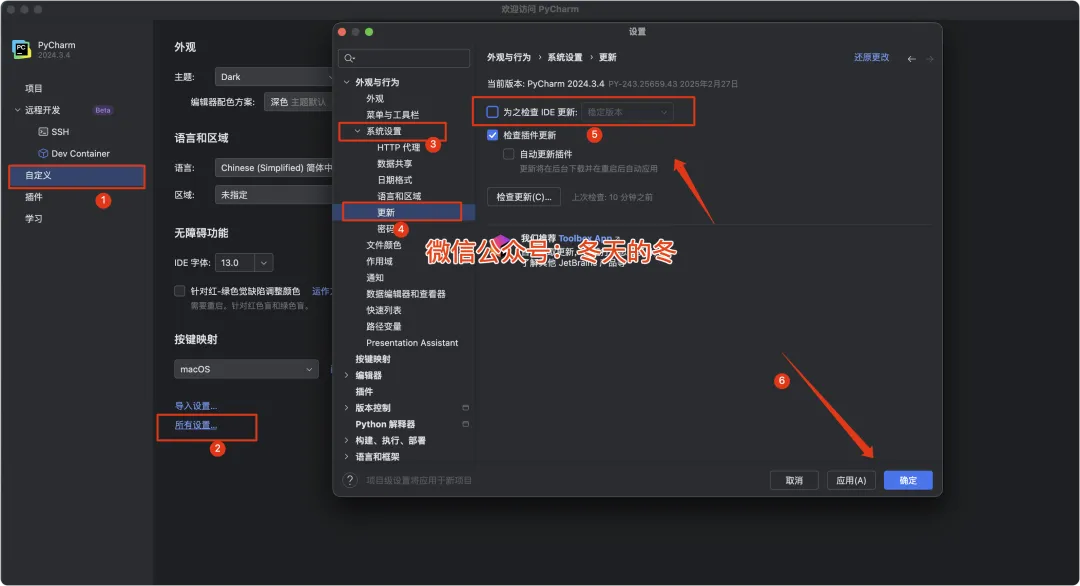Enable the 自动更新插件 checkbox

tap(508, 154)
